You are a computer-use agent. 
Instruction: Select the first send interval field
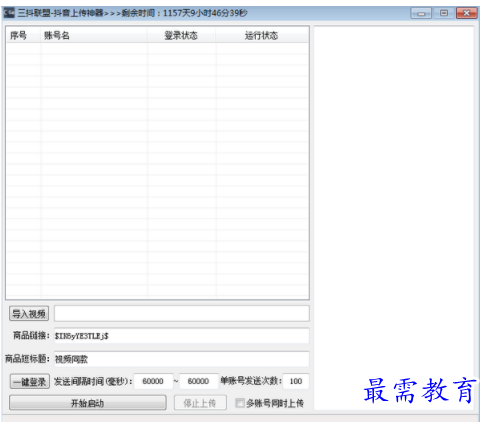point(153,381)
